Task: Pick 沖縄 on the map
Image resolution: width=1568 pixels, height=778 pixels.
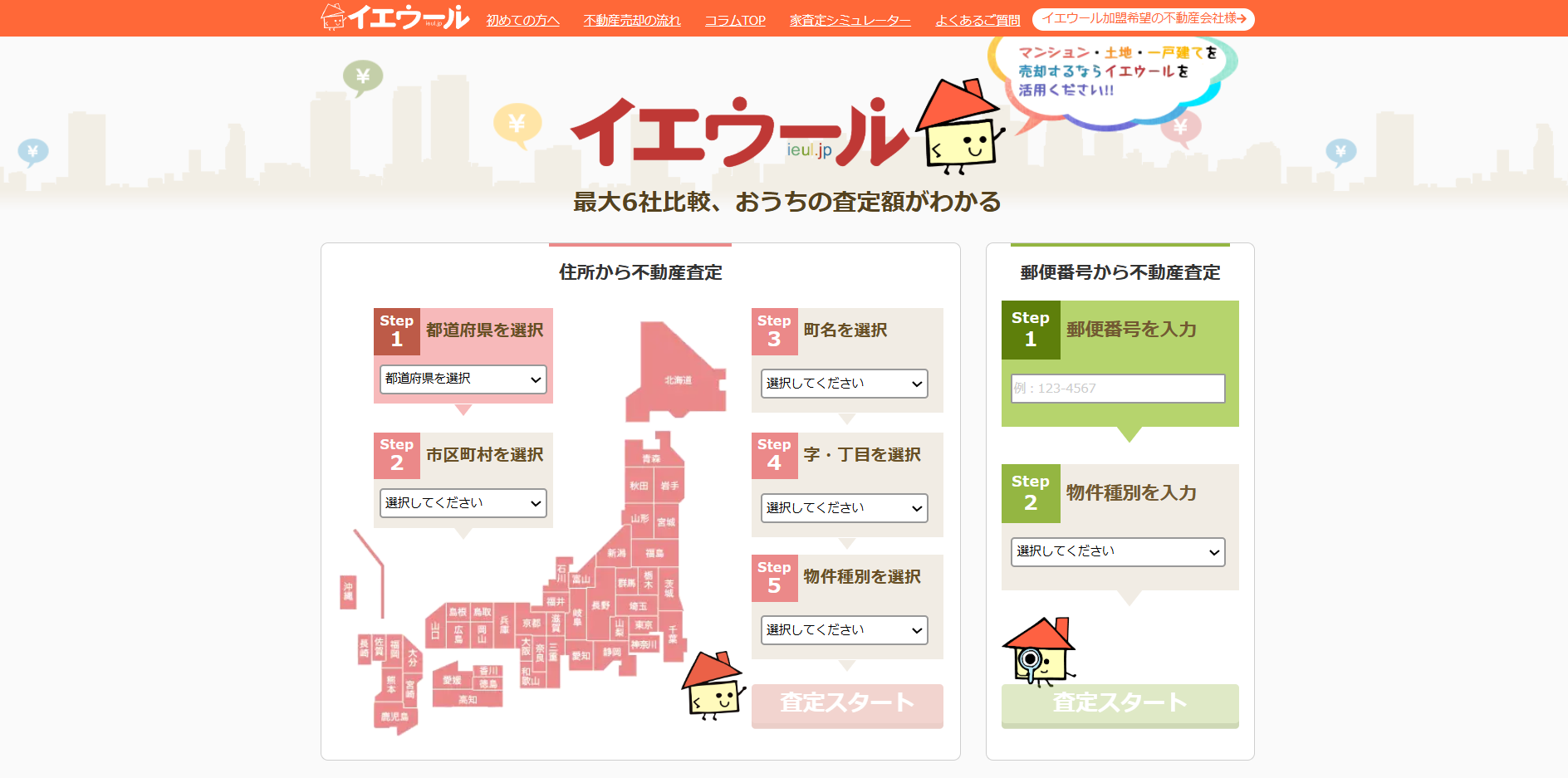Action: 349,591
